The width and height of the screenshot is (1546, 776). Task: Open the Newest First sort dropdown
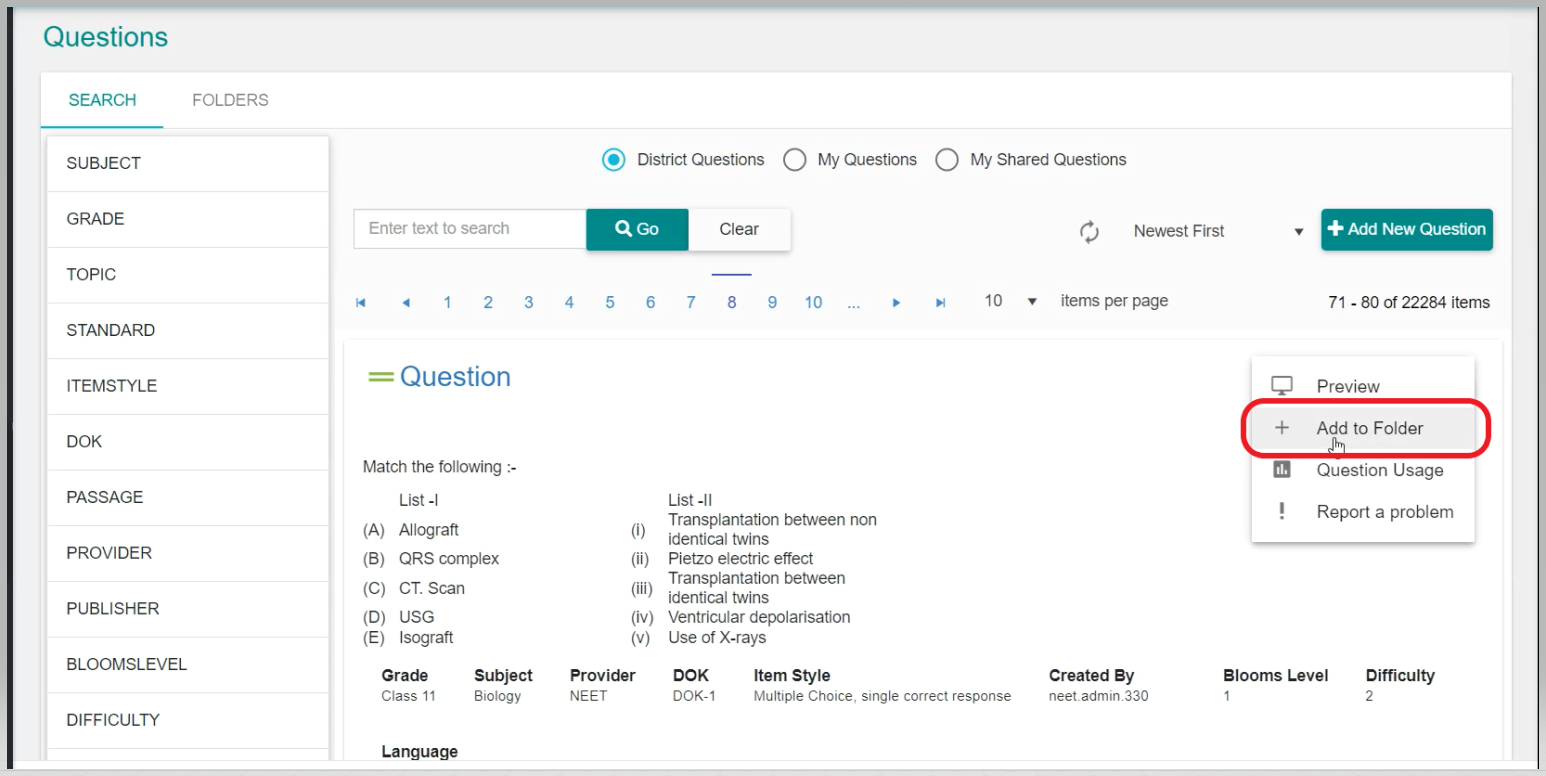pyautogui.click(x=1217, y=231)
